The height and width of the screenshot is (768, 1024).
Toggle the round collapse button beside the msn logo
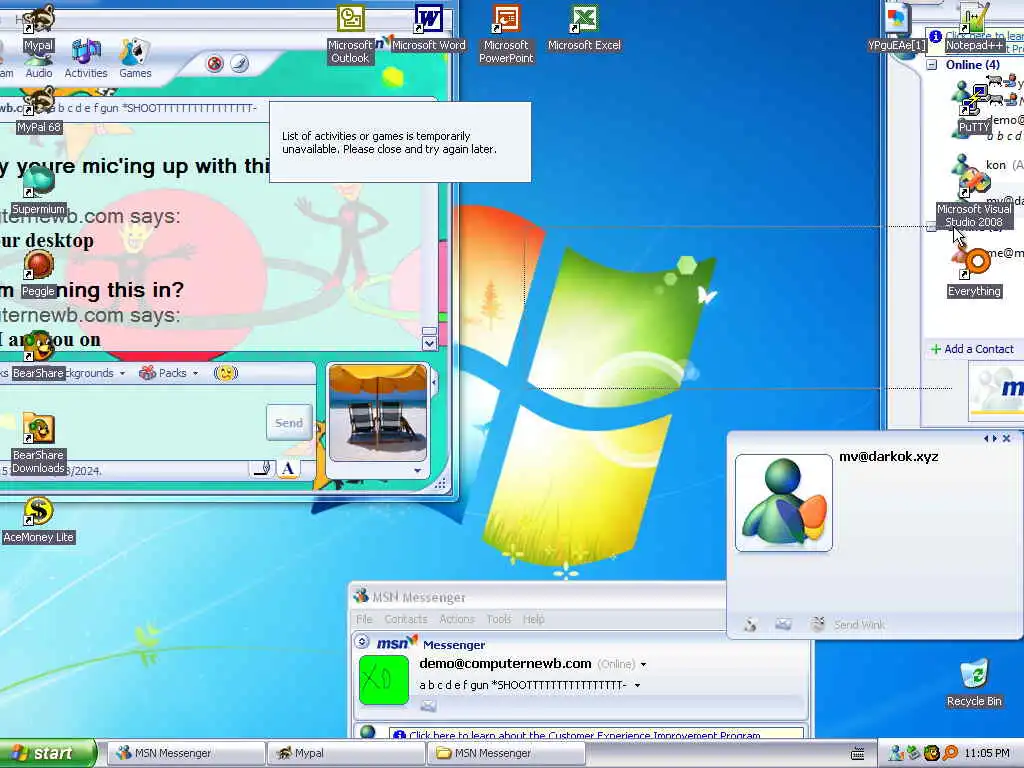pos(362,642)
